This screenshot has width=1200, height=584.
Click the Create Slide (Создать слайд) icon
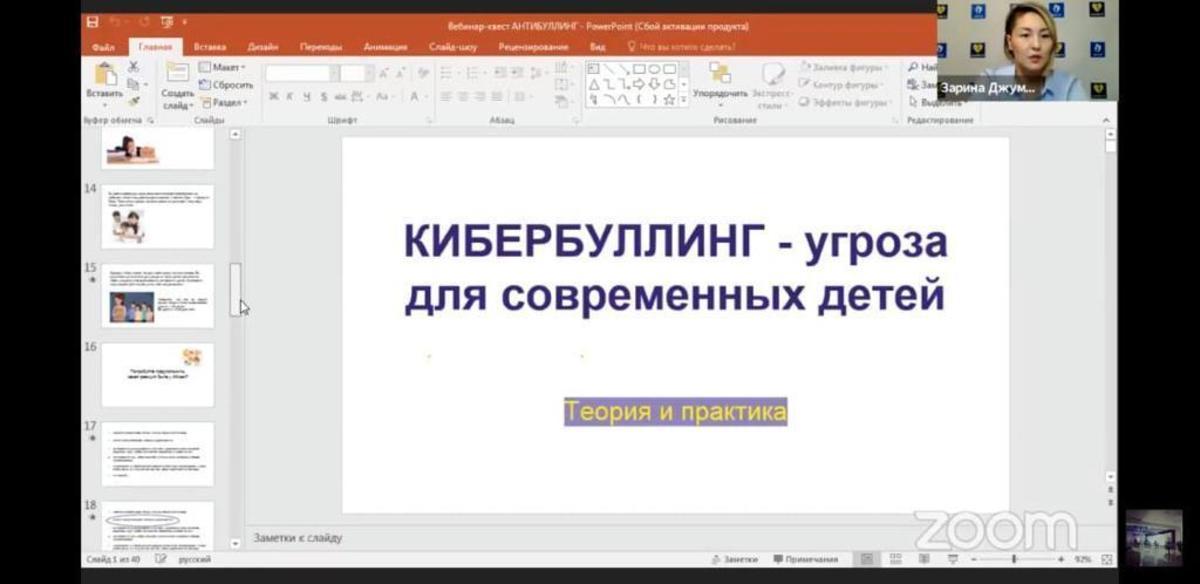[x=178, y=84]
